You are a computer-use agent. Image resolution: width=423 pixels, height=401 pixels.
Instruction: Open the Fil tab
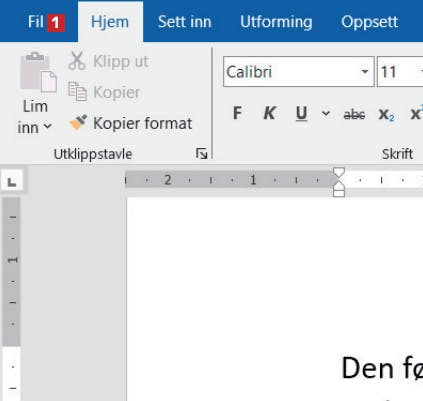[36, 22]
